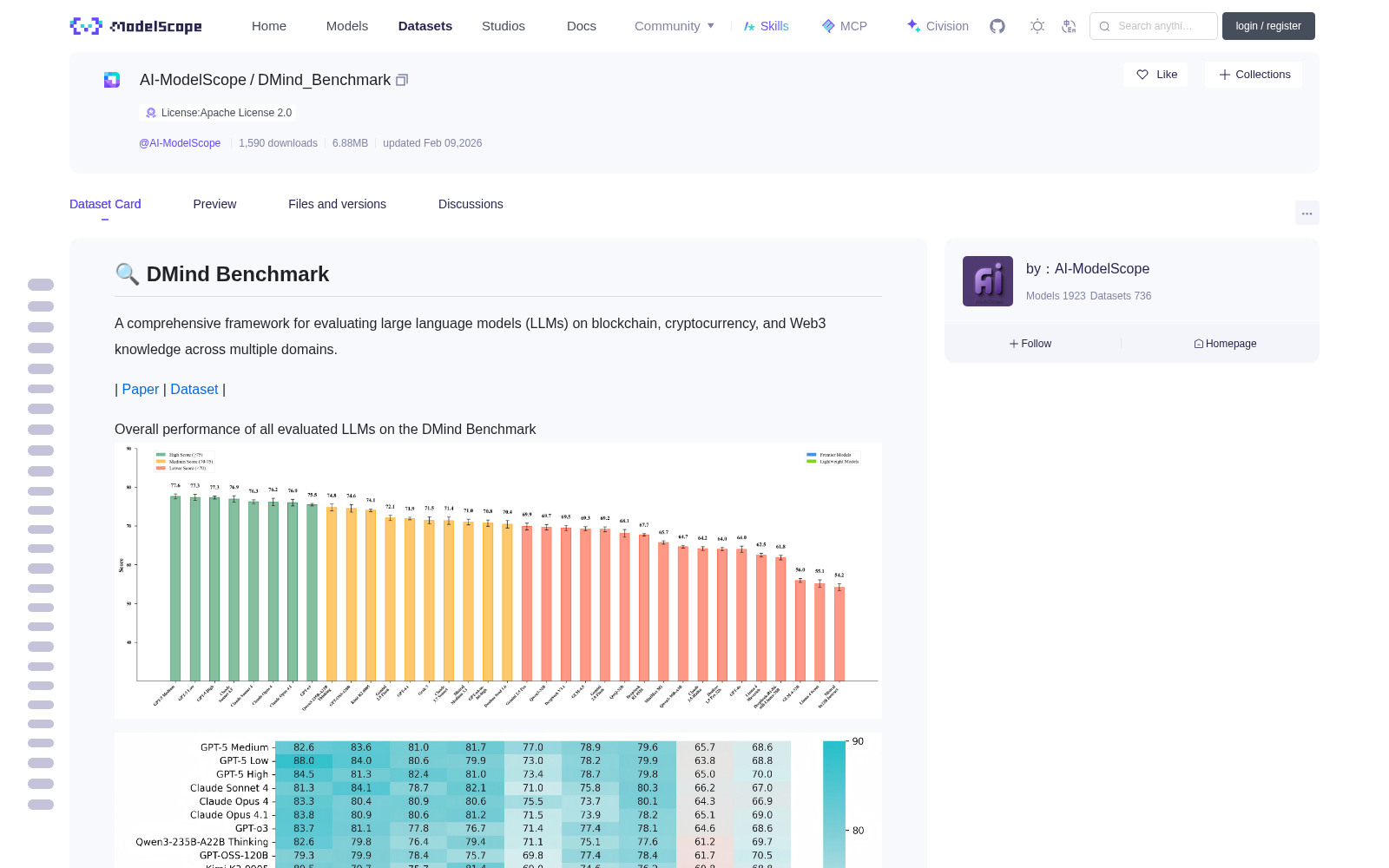Click the overall performance bar chart image
Viewport: 1389px width, 868px height.
[498, 581]
